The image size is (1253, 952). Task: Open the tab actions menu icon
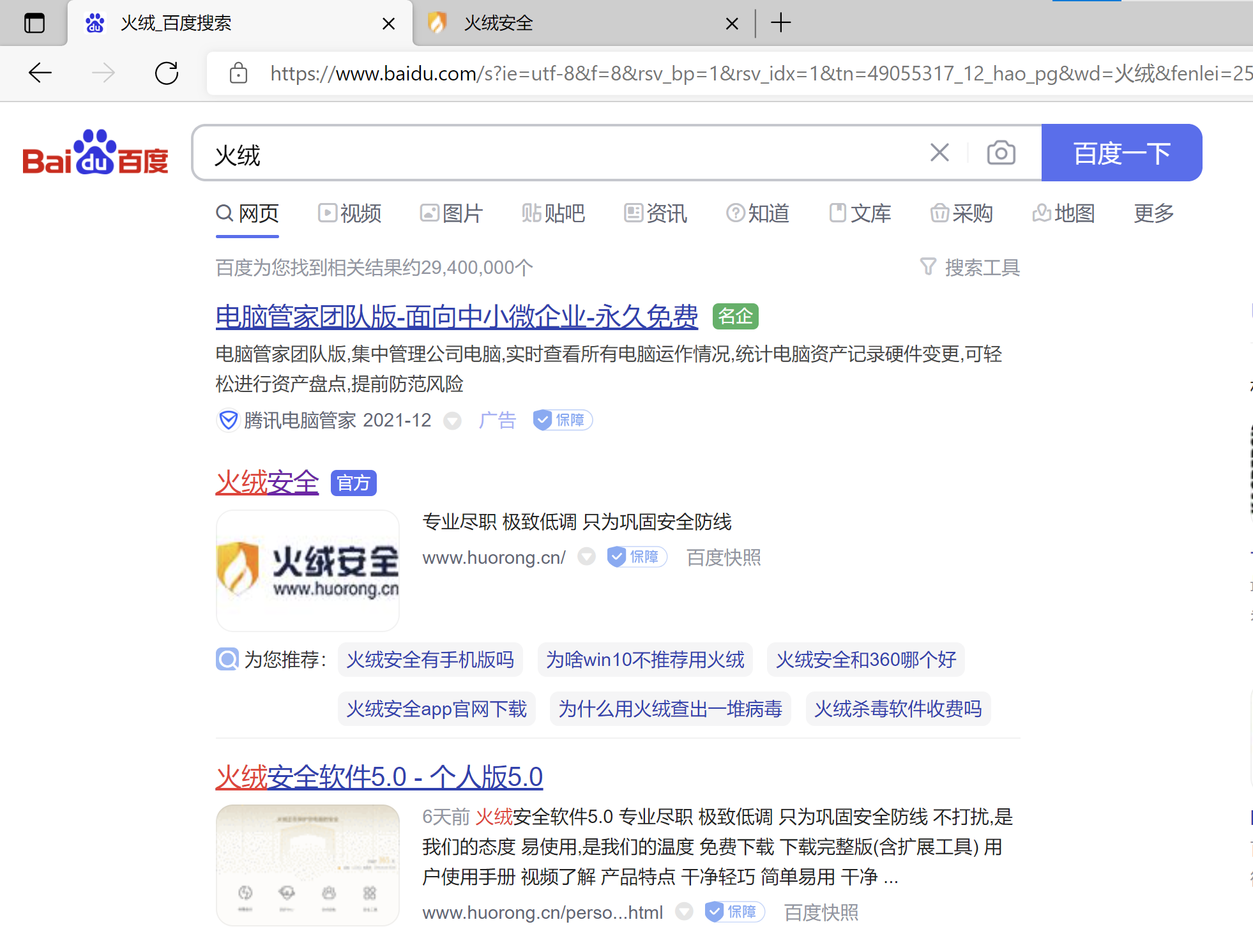(x=34, y=23)
